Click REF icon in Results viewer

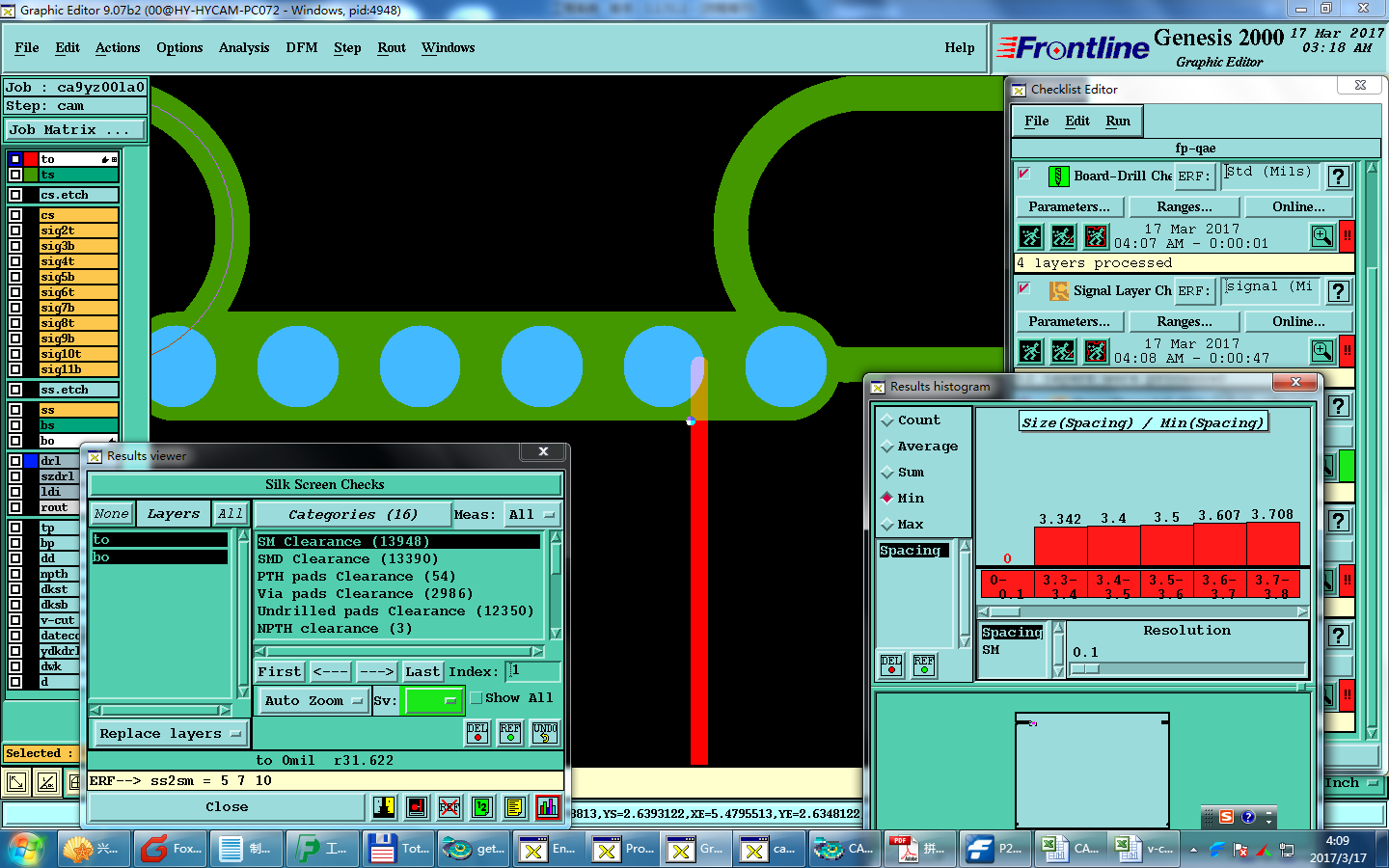[510, 733]
